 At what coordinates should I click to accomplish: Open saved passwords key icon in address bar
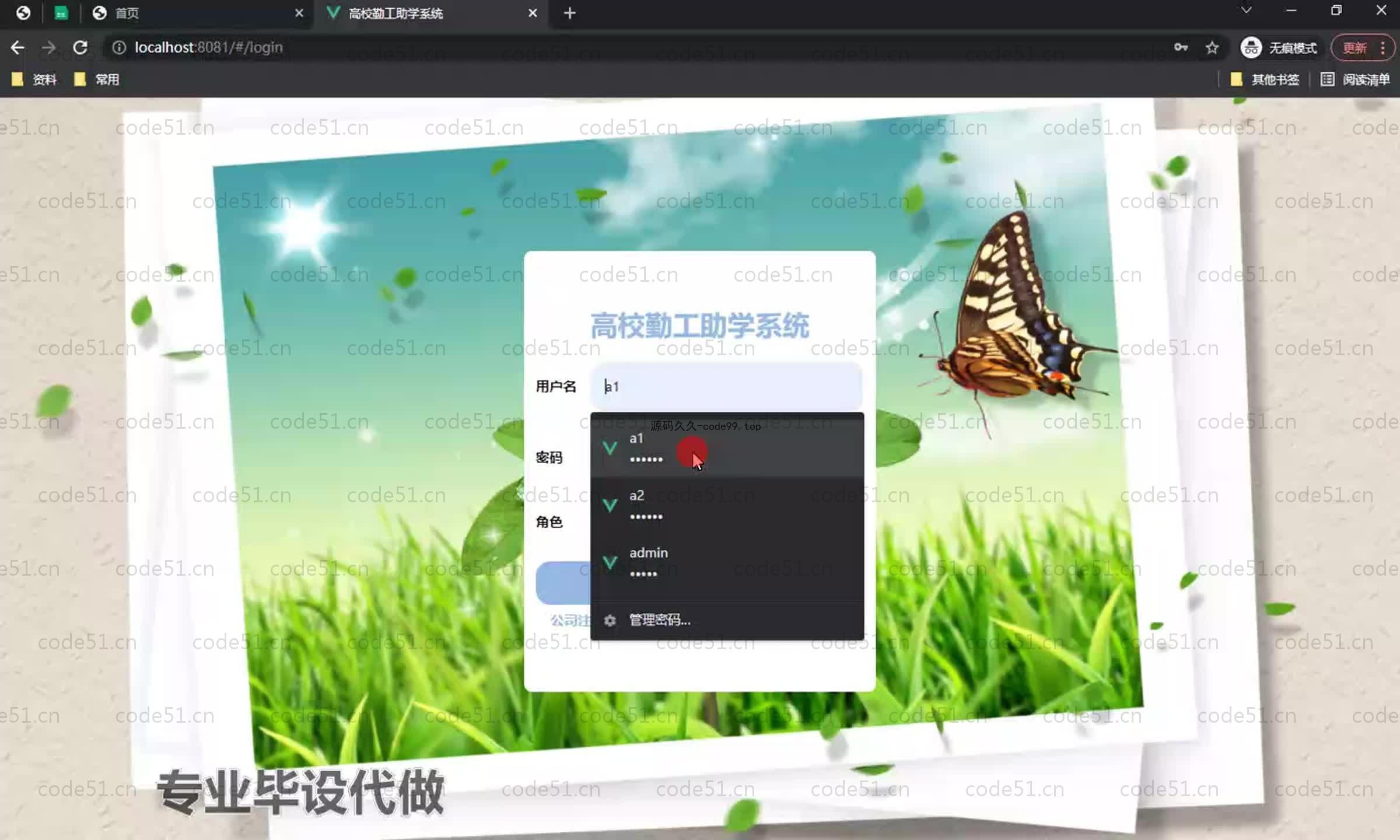[1181, 47]
